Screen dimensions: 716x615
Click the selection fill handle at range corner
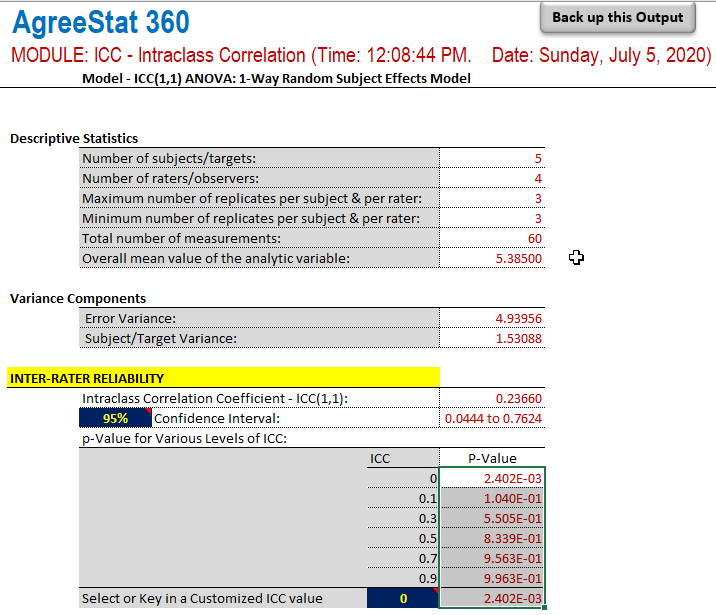pyautogui.click(x=544, y=607)
